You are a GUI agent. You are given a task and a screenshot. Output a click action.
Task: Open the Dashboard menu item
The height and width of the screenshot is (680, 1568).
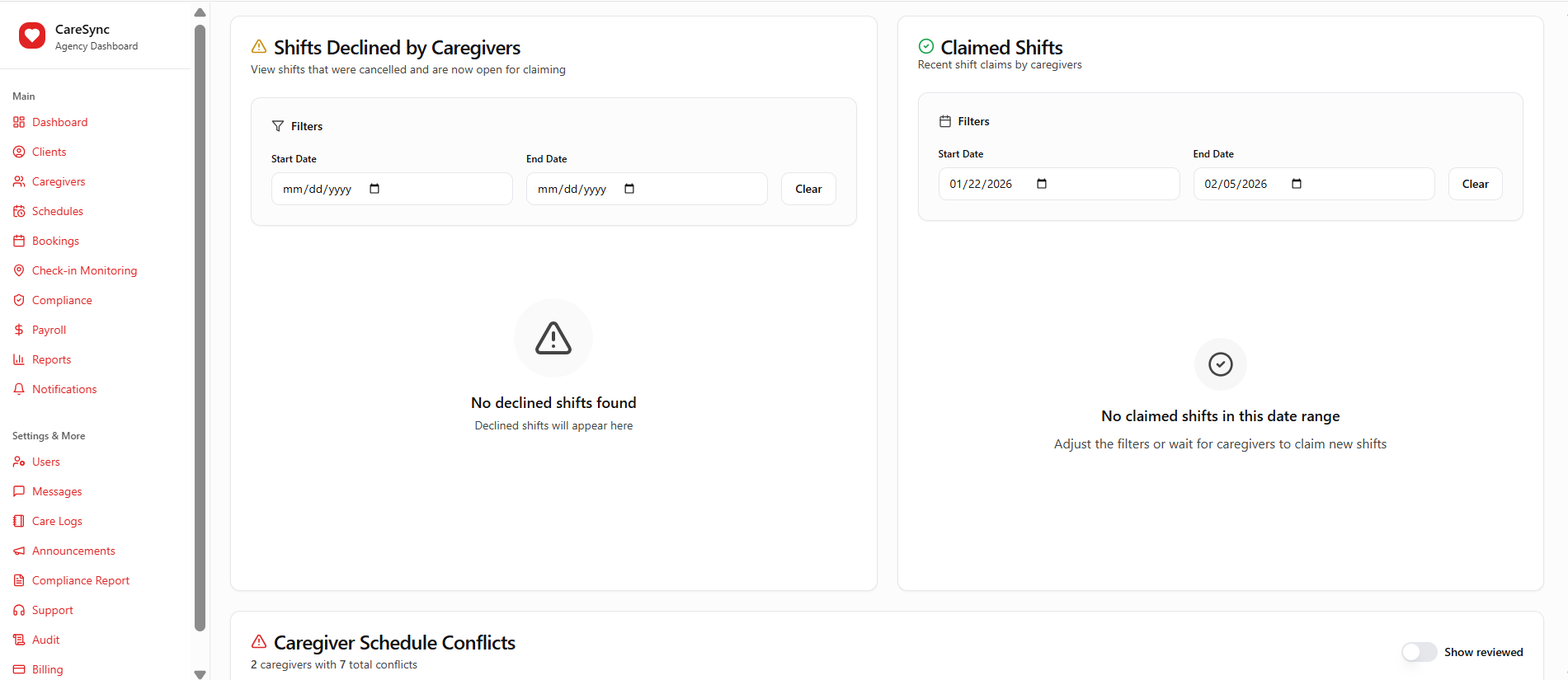59,122
